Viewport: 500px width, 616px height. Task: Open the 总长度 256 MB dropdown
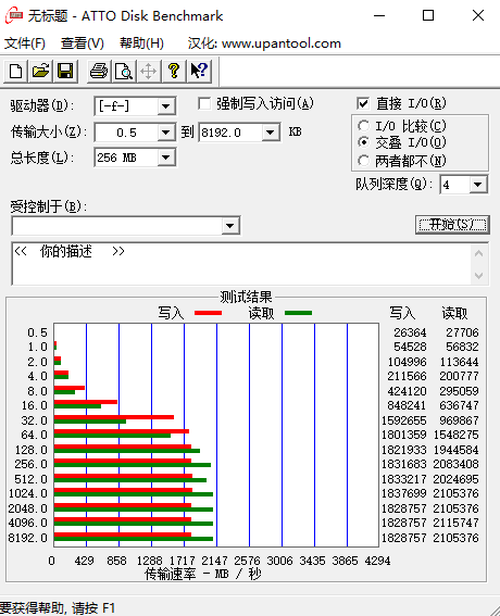pyautogui.click(x=166, y=158)
